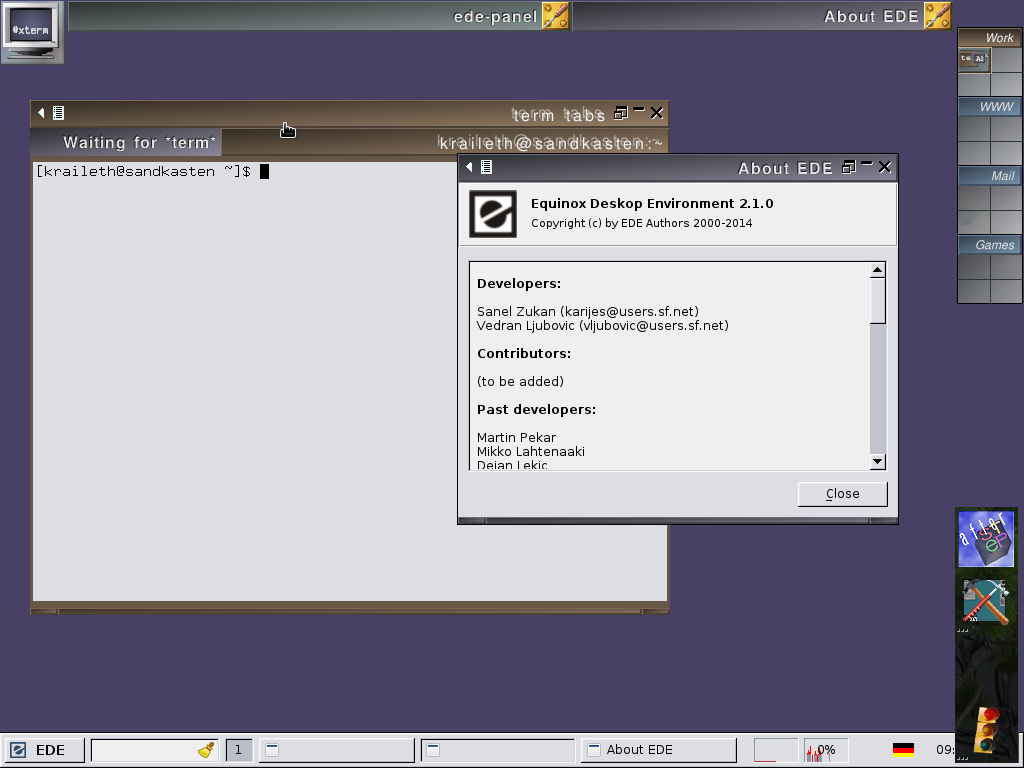This screenshot has width=1024, height=768.
Task: Click the broom icon in the panel
Action: click(207, 750)
